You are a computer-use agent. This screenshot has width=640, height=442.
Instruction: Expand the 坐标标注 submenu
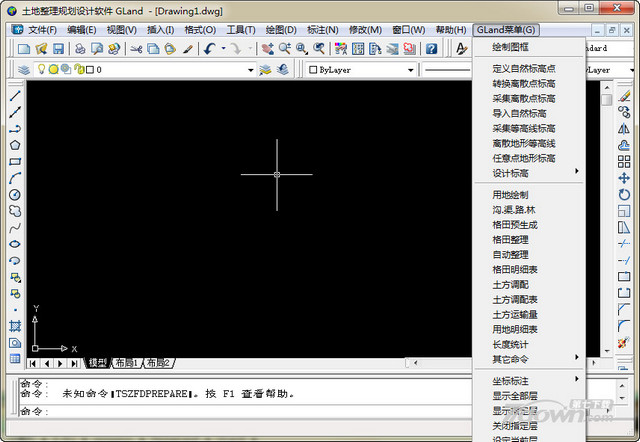529,381
